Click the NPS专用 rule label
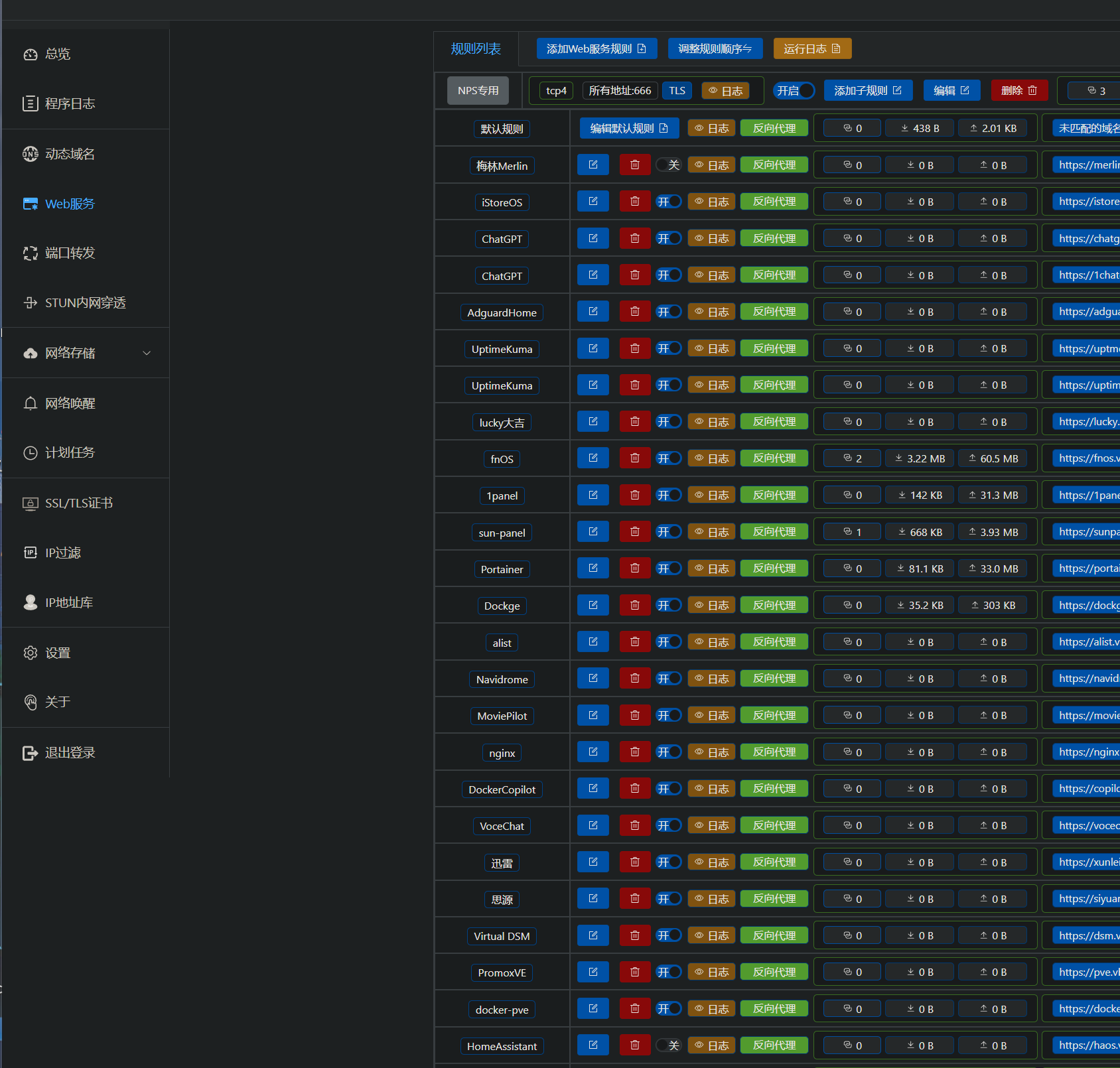This screenshot has width=1120, height=1068. click(478, 91)
